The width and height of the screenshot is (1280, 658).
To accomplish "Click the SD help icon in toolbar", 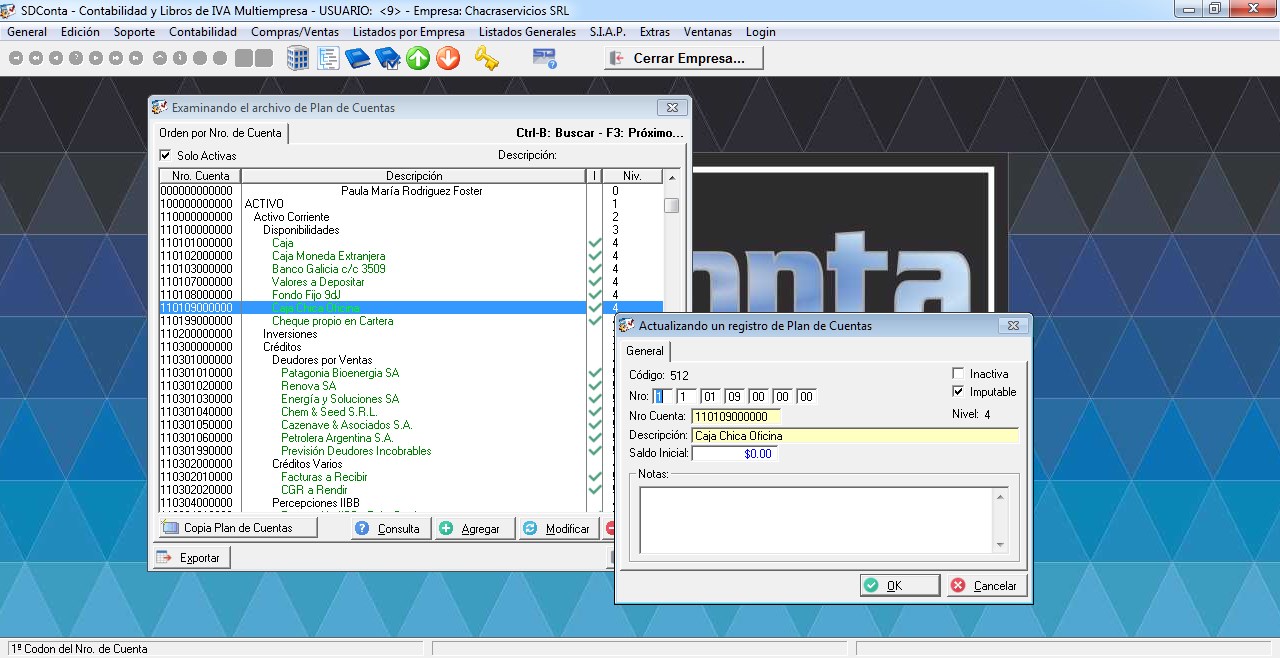I will pos(544,59).
